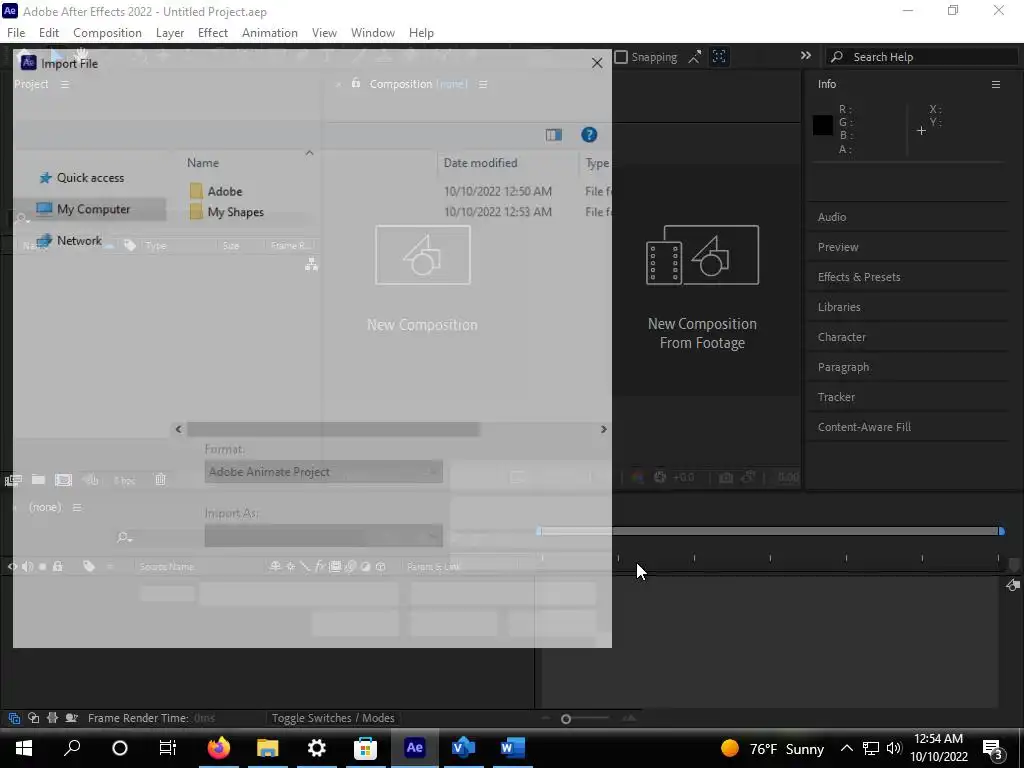Image resolution: width=1024 pixels, height=768 pixels.
Task: Click the timeline search magnifier icon
Action: [x=124, y=537]
